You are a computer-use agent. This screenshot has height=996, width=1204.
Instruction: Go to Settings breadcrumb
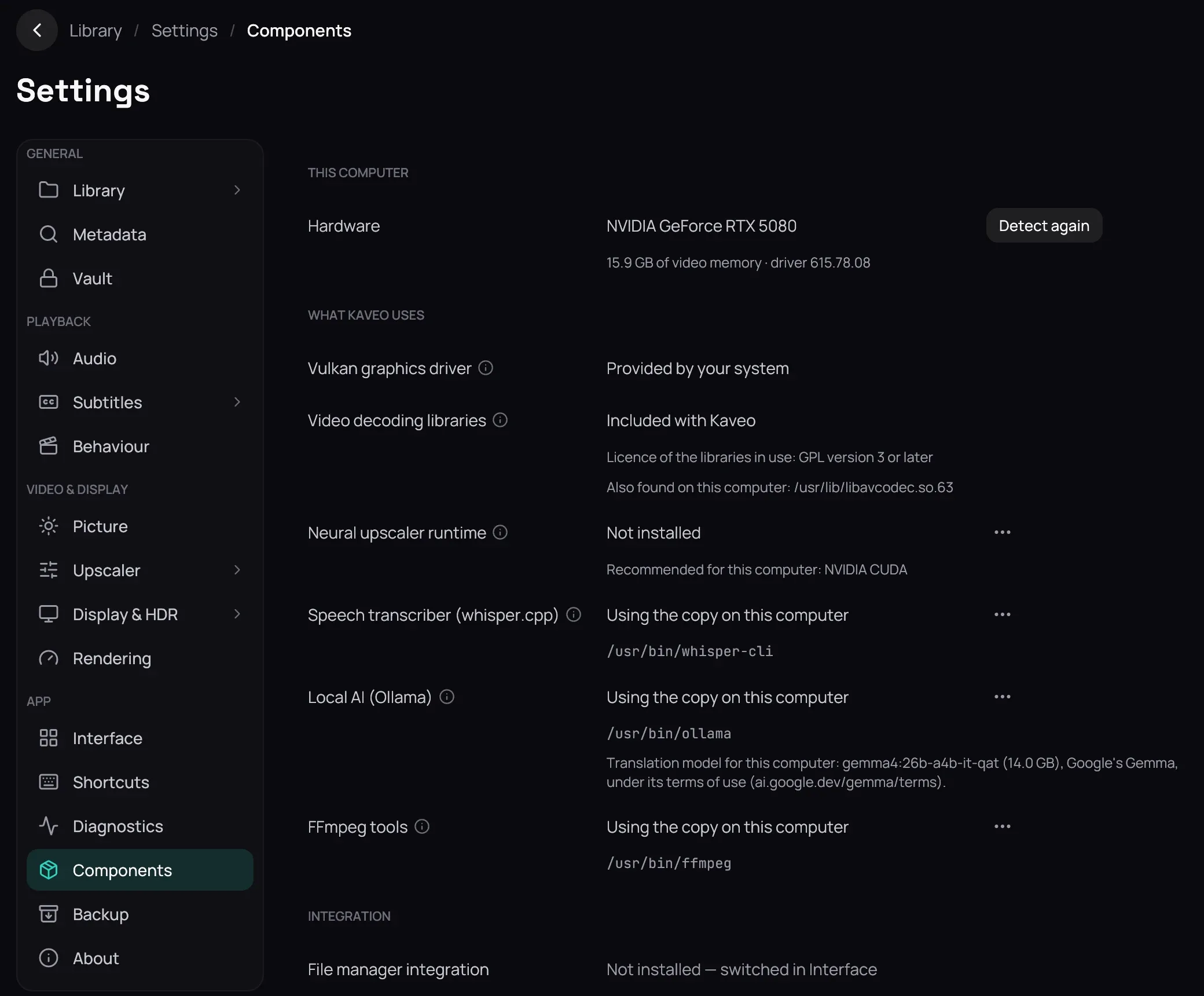pyautogui.click(x=185, y=31)
